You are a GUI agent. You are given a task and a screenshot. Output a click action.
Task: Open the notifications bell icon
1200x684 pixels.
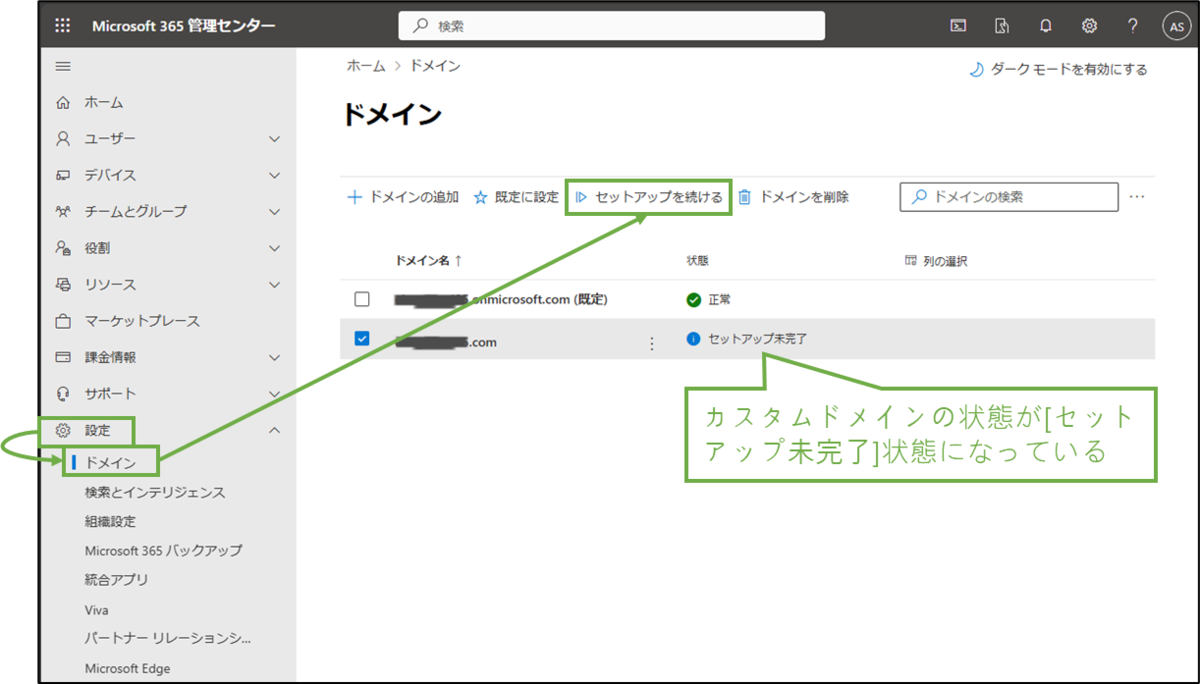coord(1046,26)
